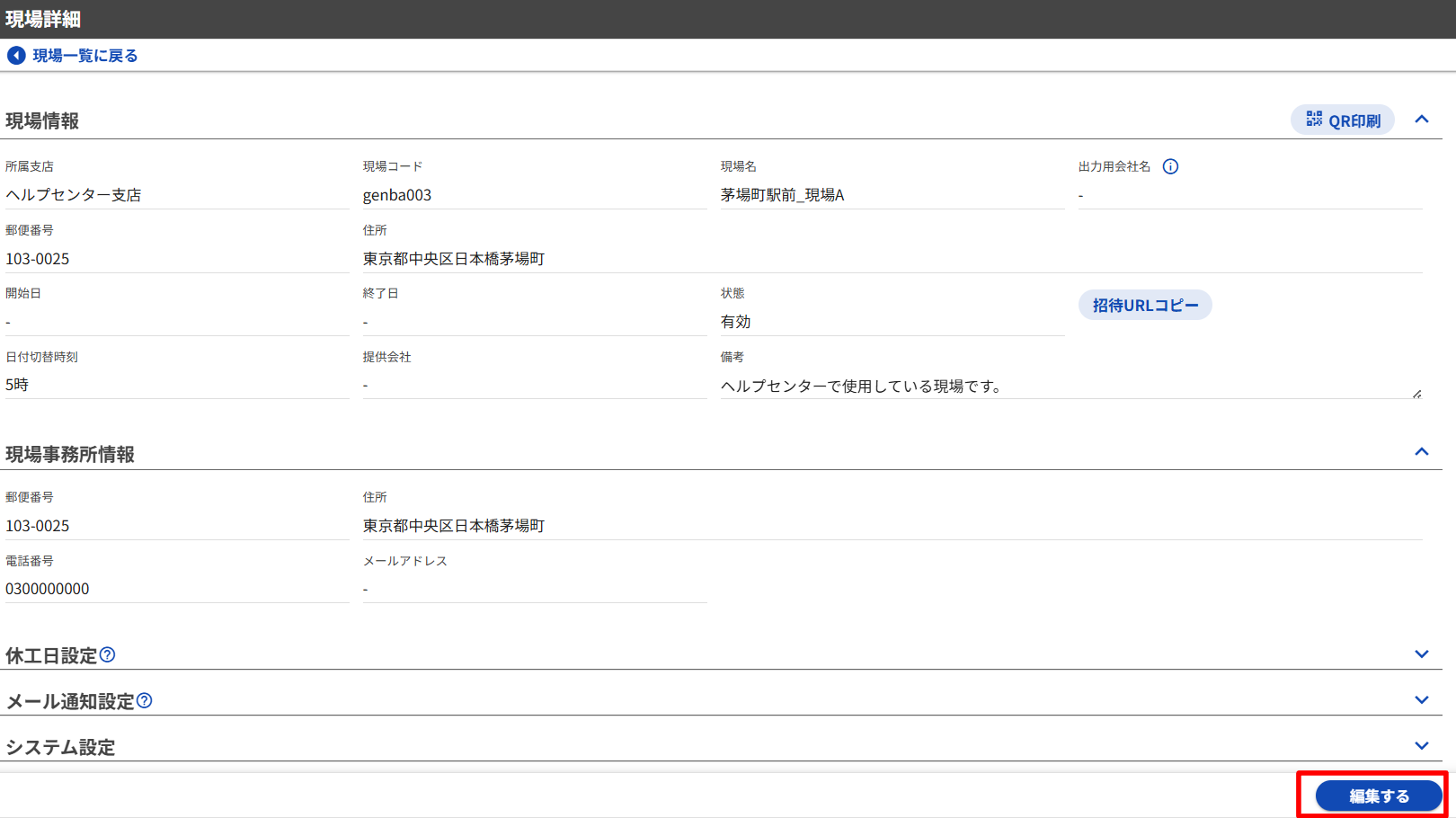The image size is (1456, 818).
Task: Show help for メール通知設定
Action: click(x=145, y=700)
